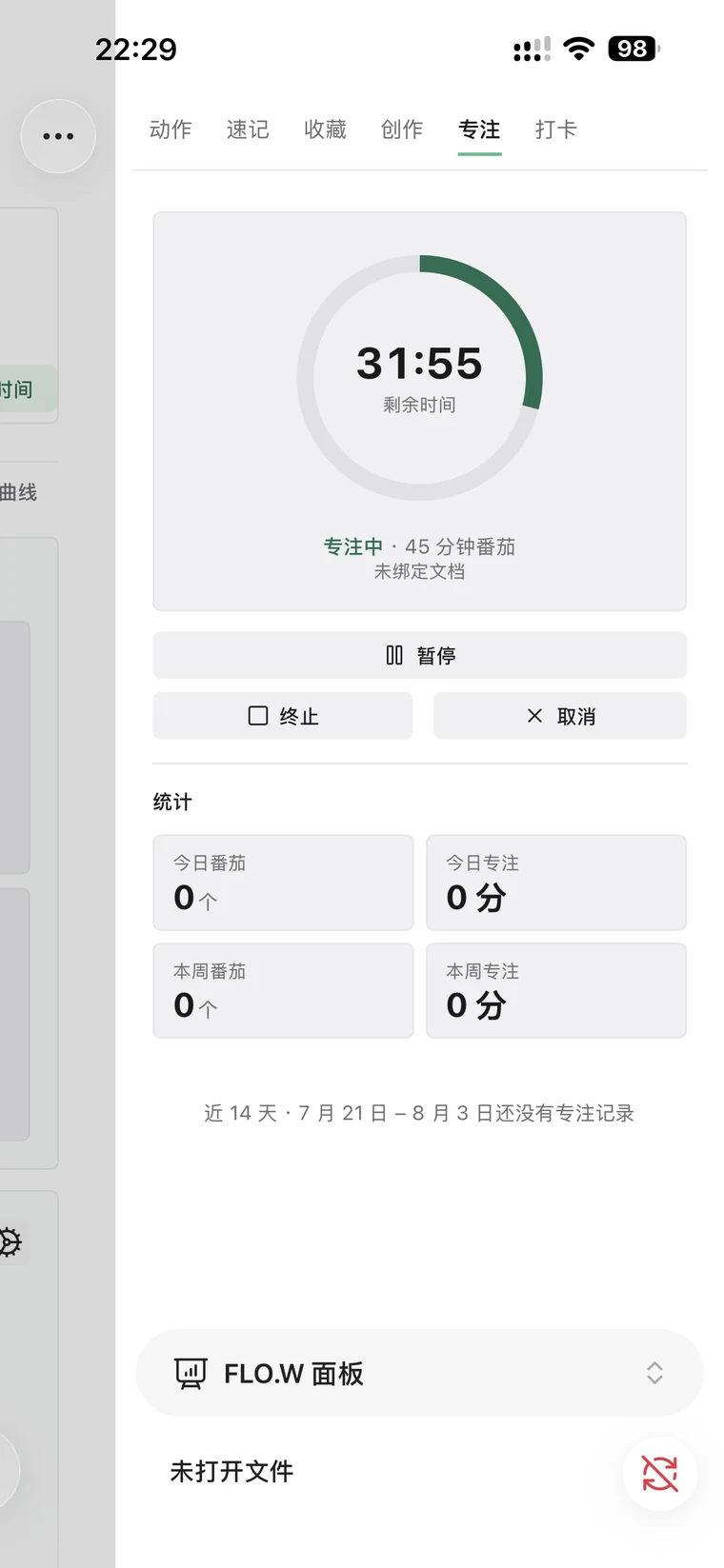Stop the session with 终止 button
The height and width of the screenshot is (1568, 724).
click(x=283, y=716)
